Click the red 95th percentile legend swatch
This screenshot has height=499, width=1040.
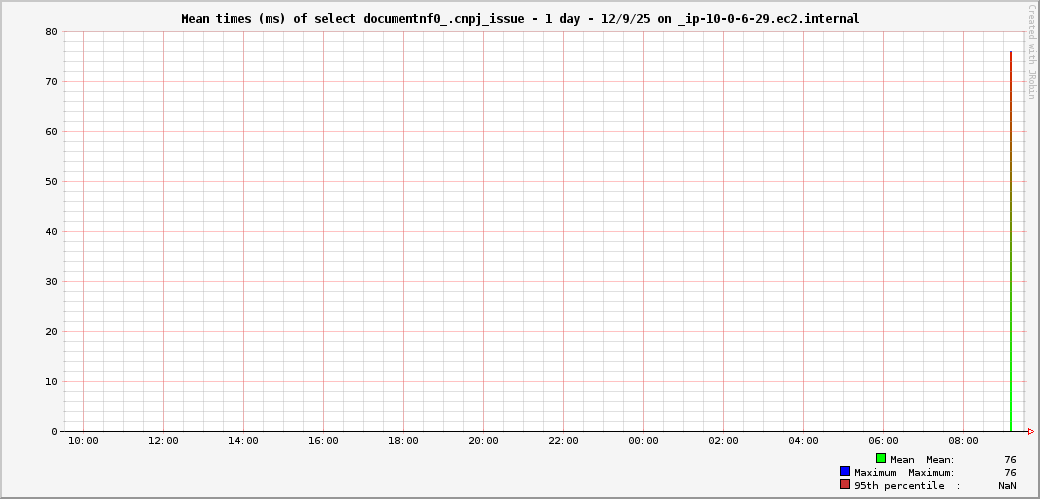click(845, 484)
